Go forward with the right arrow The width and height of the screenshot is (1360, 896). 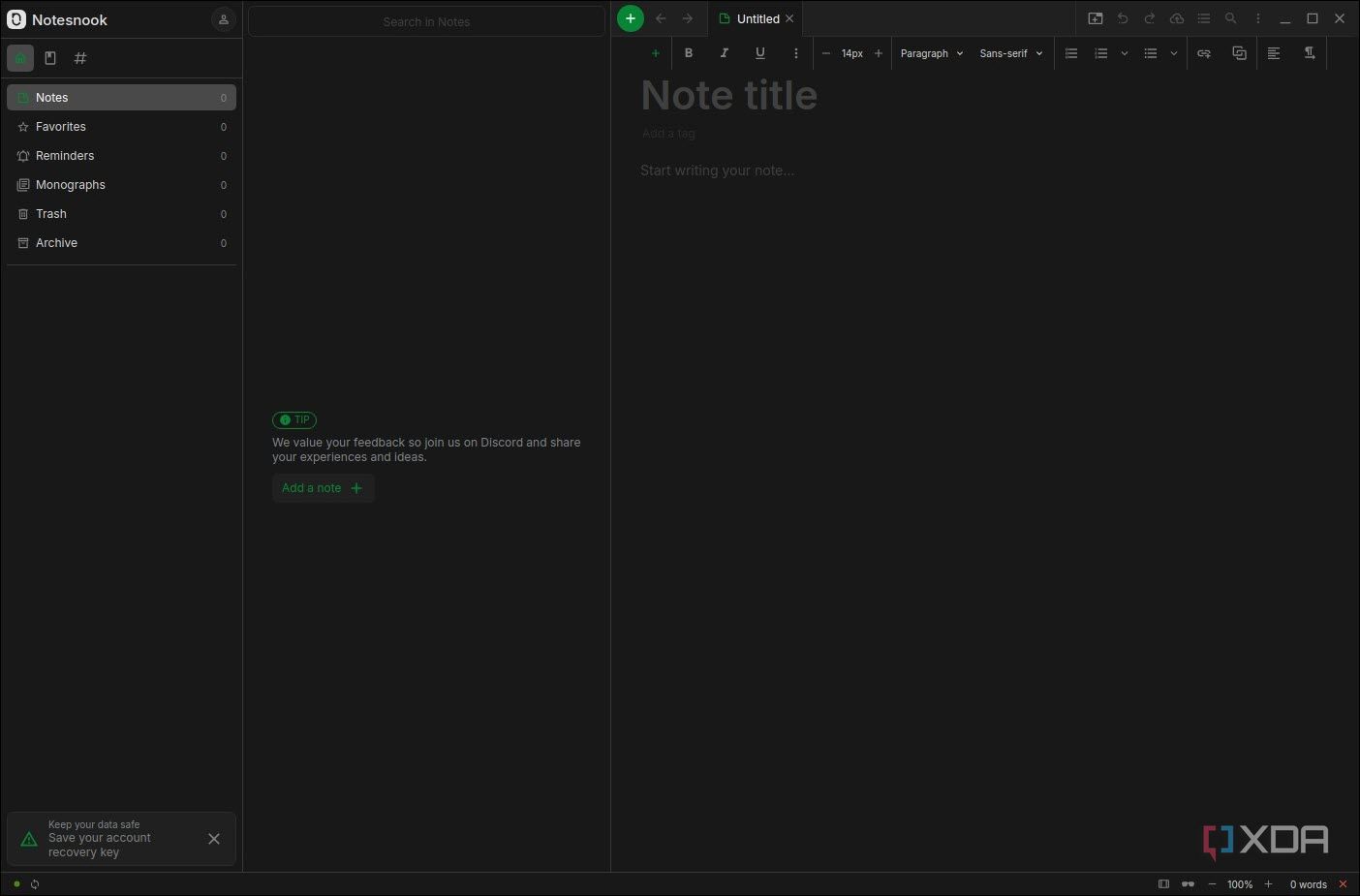[x=688, y=18]
